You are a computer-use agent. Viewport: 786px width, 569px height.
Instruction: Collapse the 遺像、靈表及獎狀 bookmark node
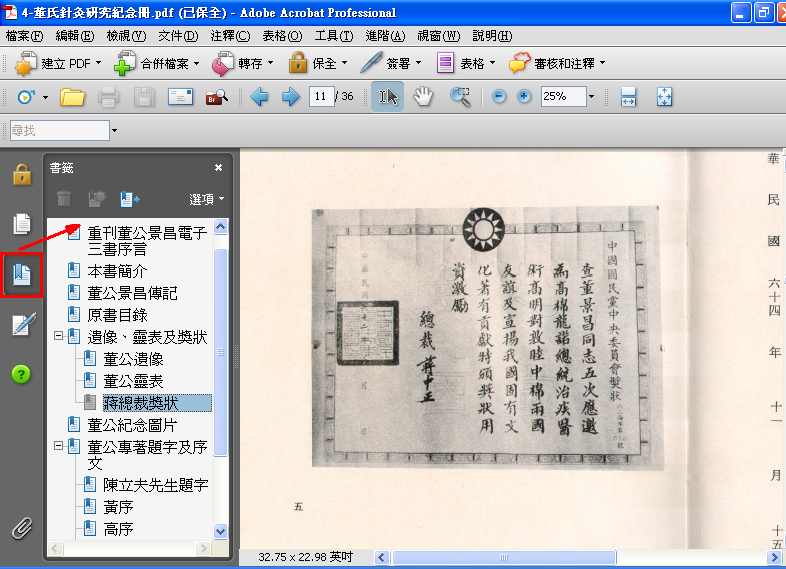59,336
